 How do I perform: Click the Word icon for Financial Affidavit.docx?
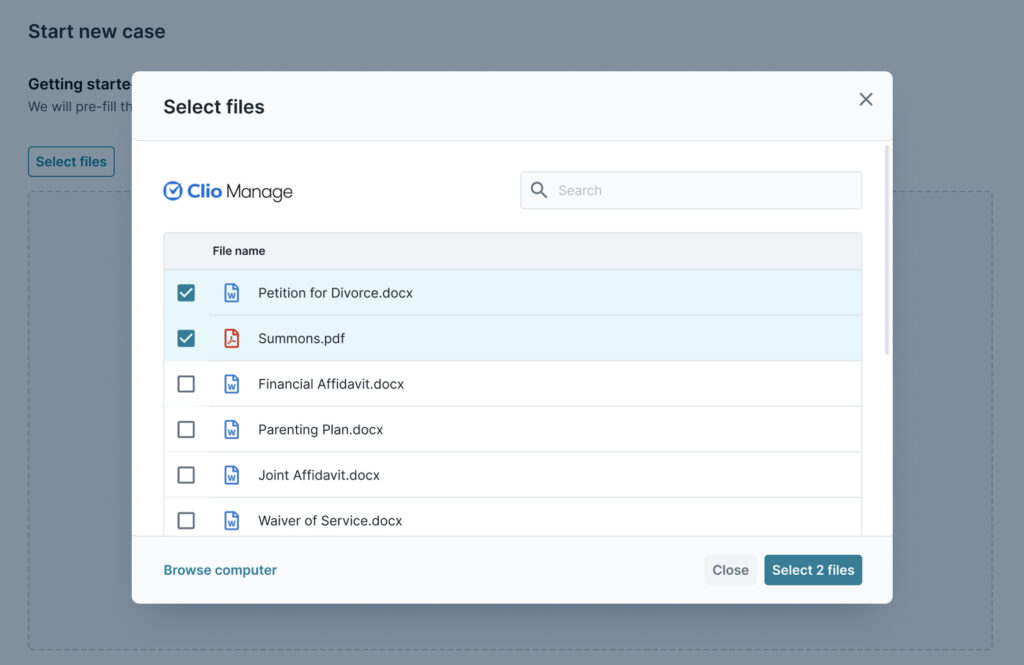(x=231, y=384)
